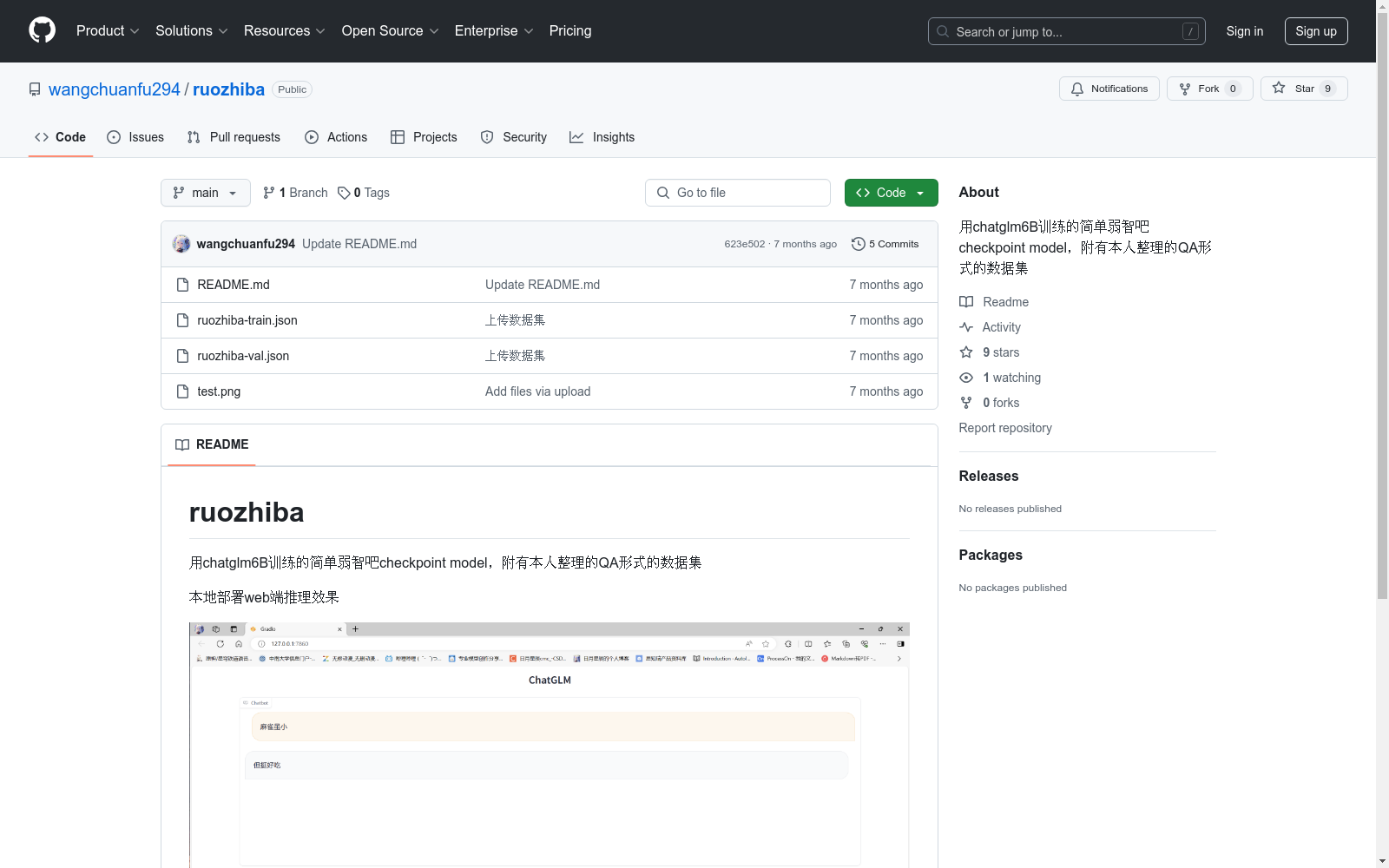
Task: Click file icon beside ruozhiba-train.json
Action: pyautogui.click(x=182, y=320)
